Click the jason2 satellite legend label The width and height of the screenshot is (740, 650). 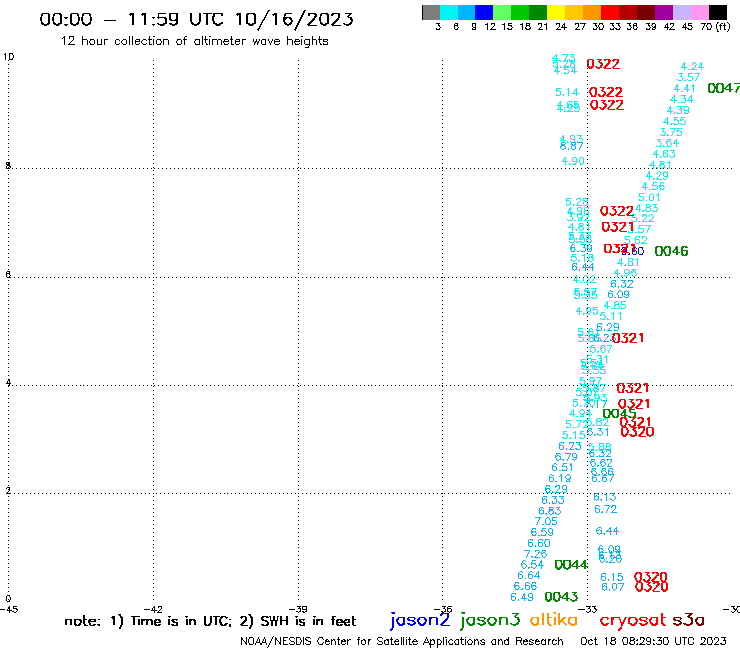(x=420, y=621)
